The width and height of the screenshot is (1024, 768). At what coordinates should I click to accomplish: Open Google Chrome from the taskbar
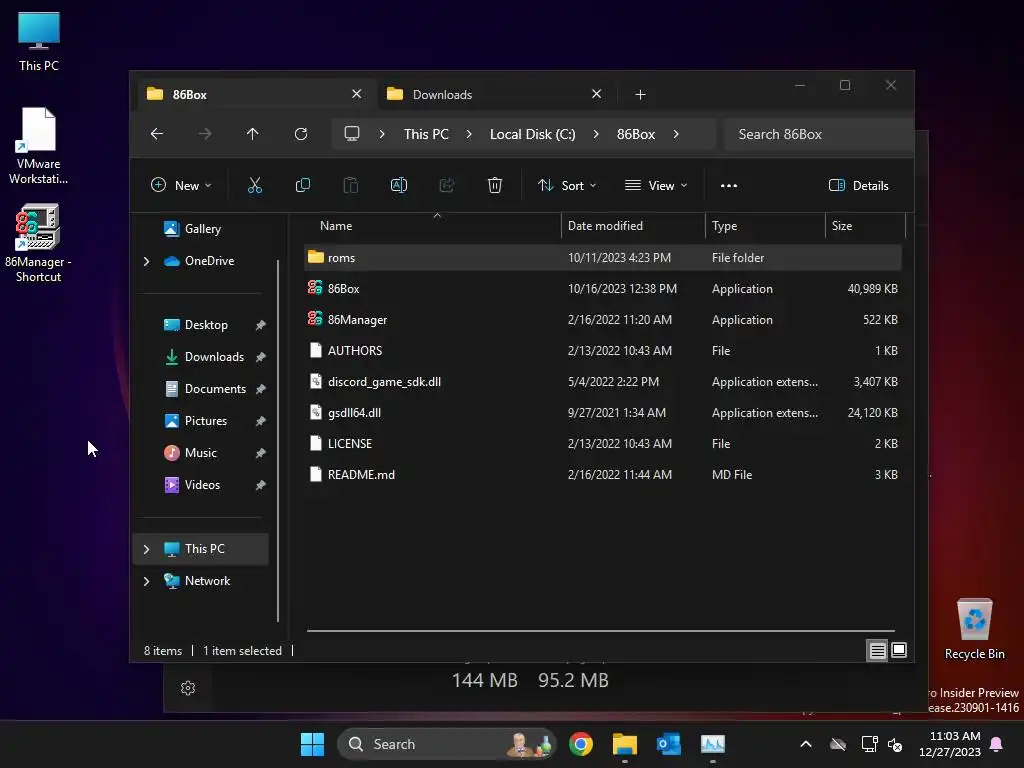pyautogui.click(x=581, y=744)
